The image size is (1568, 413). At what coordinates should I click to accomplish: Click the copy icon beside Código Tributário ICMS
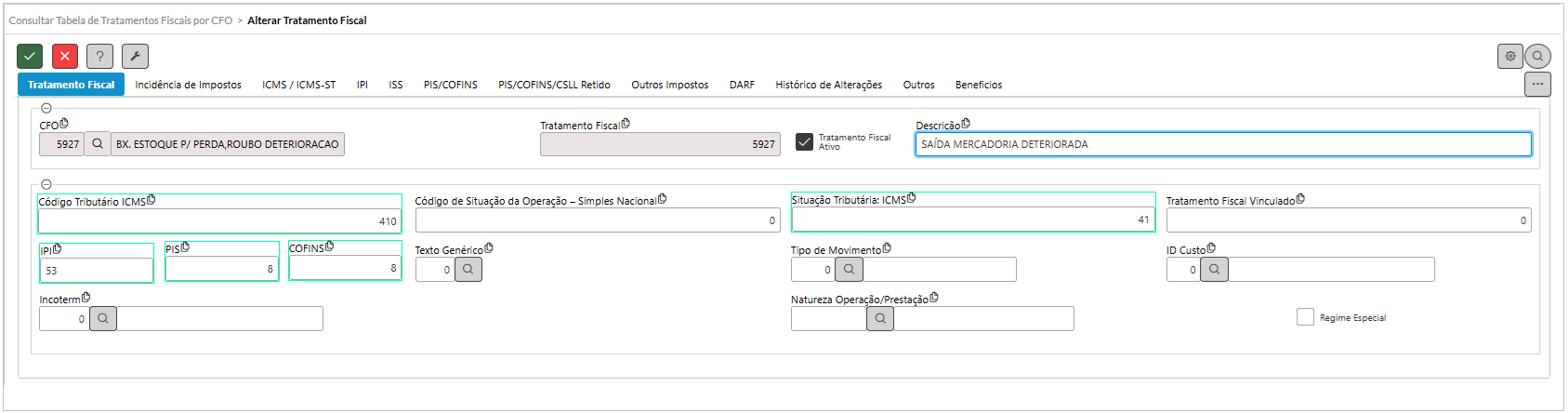152,200
